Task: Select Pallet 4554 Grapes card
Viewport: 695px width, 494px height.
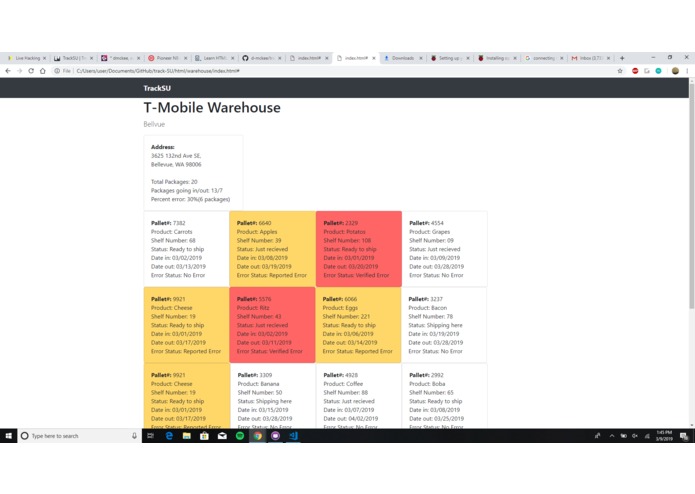Action: [x=445, y=249]
